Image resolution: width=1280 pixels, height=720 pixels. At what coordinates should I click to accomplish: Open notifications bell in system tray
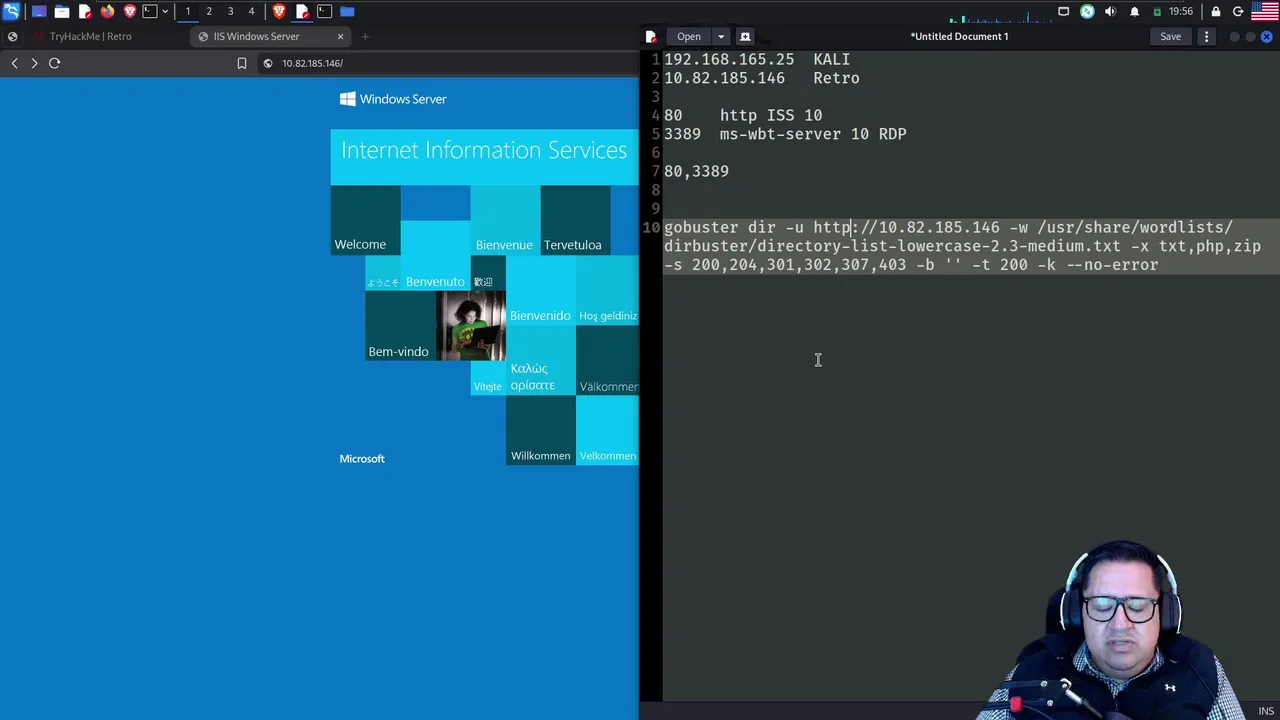tap(1134, 11)
